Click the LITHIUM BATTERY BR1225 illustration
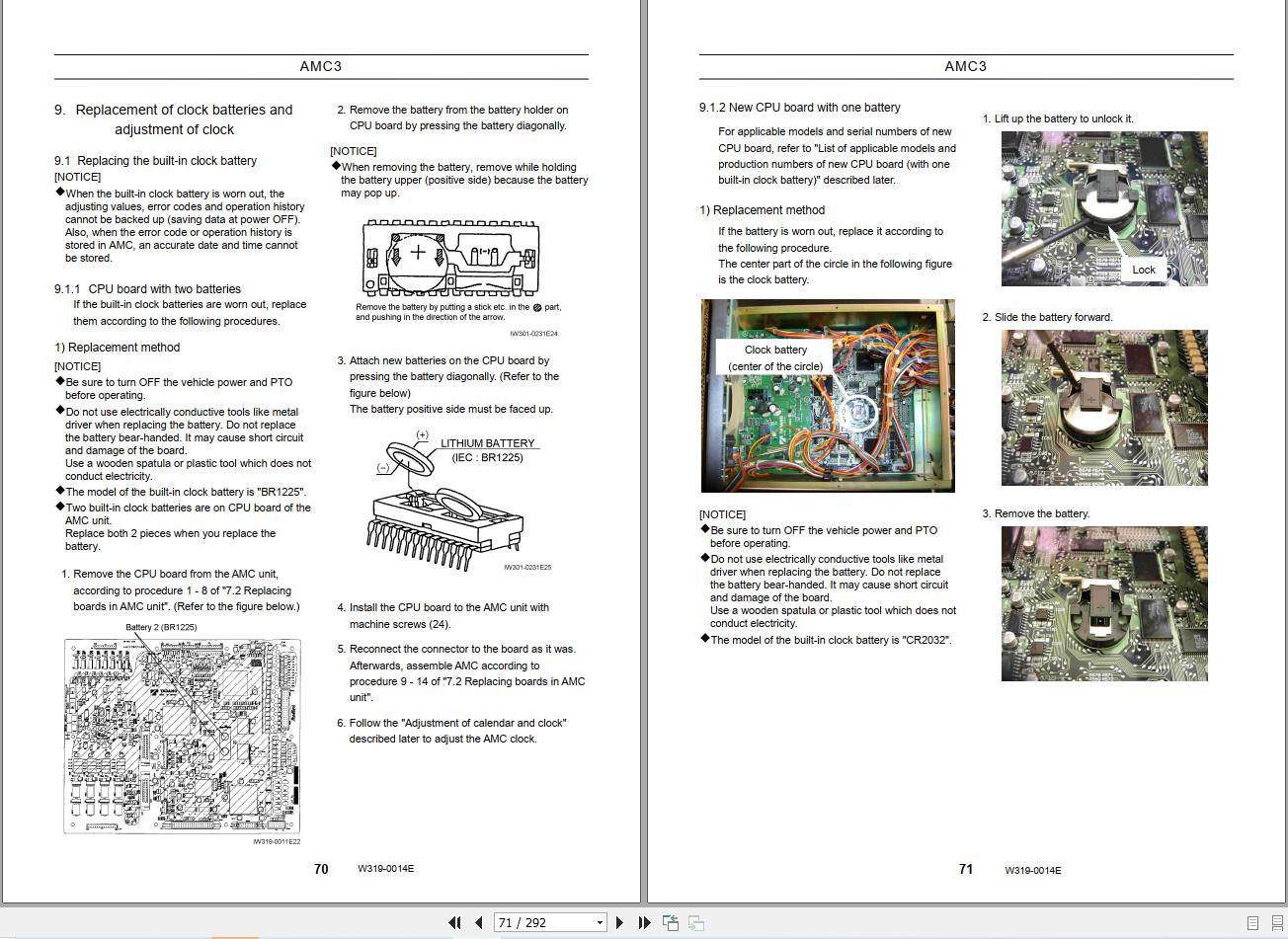Viewport: 1288px width, 939px height. point(446,499)
